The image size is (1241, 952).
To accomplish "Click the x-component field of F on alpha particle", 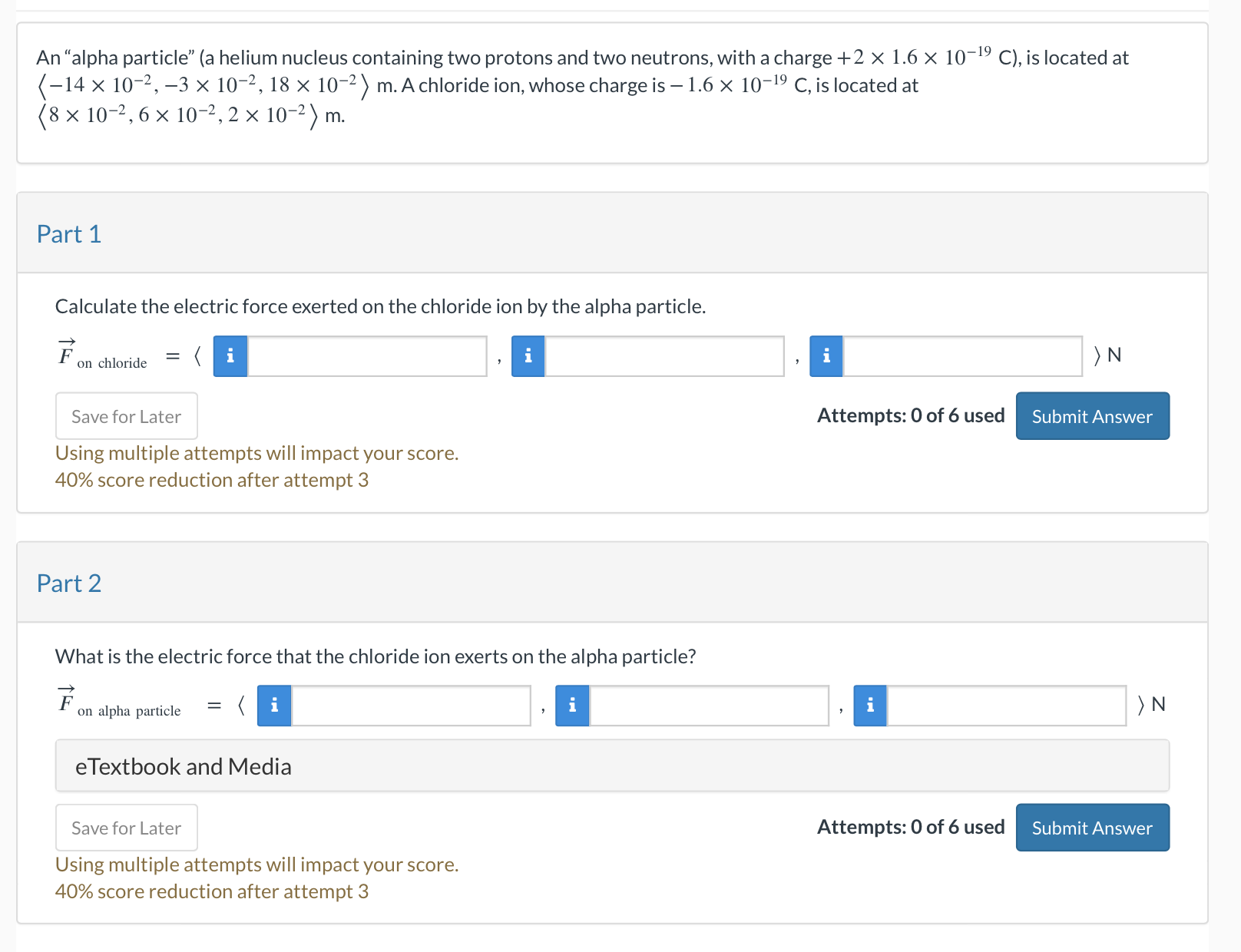I will click(411, 705).
